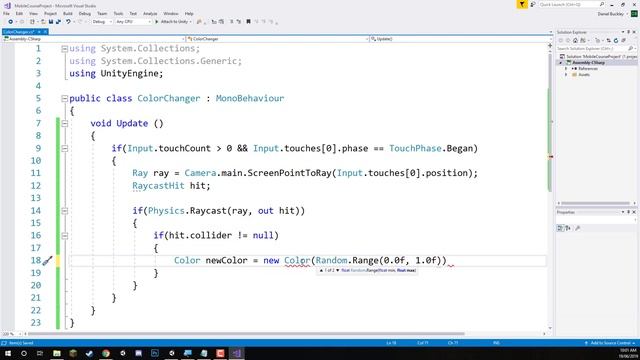Open the ColorChanger class navigation dropdown
This screenshot has height=360, width=640.
(x=278, y=39)
